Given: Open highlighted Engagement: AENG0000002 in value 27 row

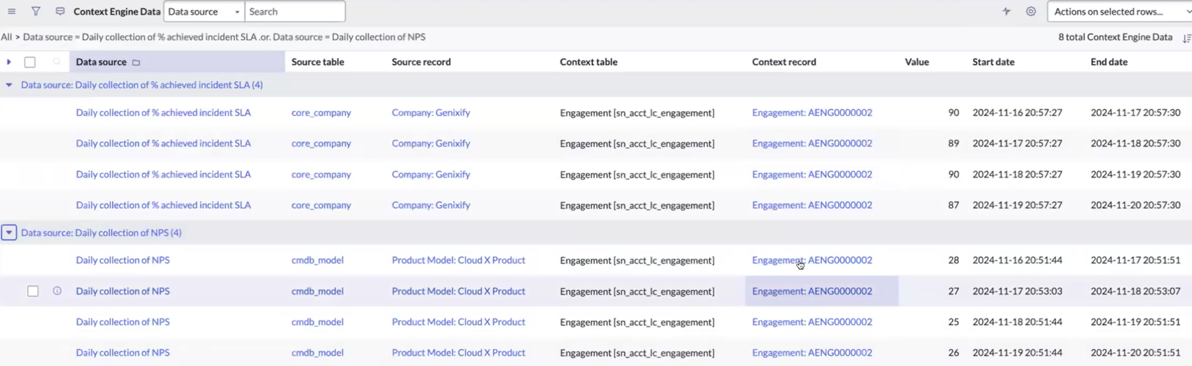Looking at the screenshot, I should click(812, 291).
